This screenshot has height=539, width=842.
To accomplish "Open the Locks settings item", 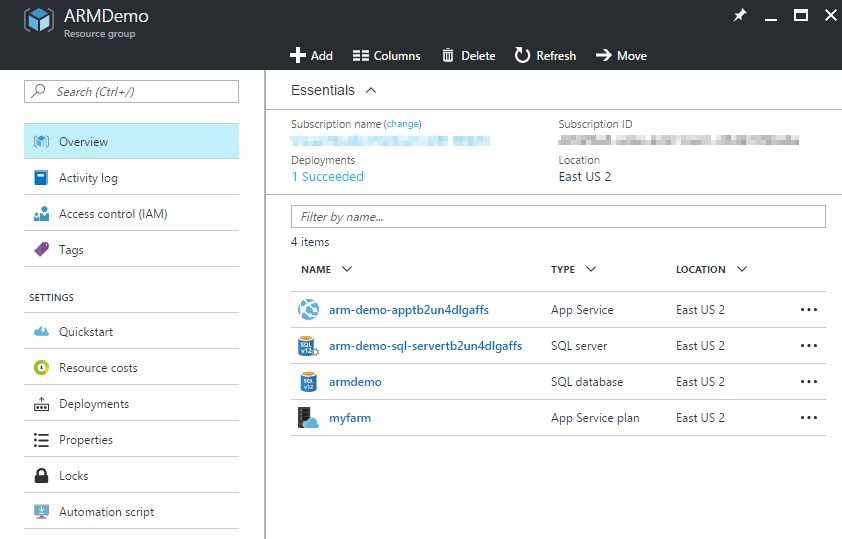I will click(x=132, y=476).
